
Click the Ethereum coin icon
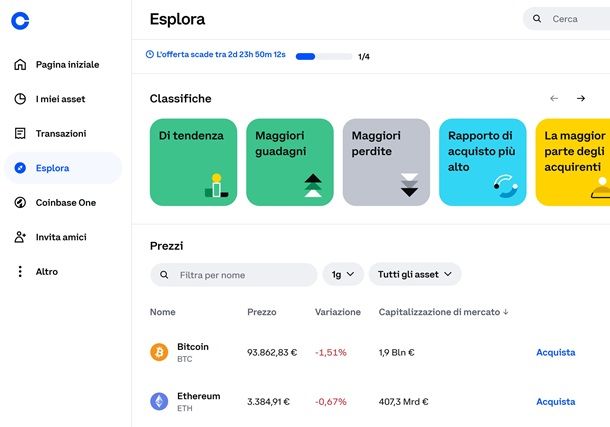pos(159,401)
